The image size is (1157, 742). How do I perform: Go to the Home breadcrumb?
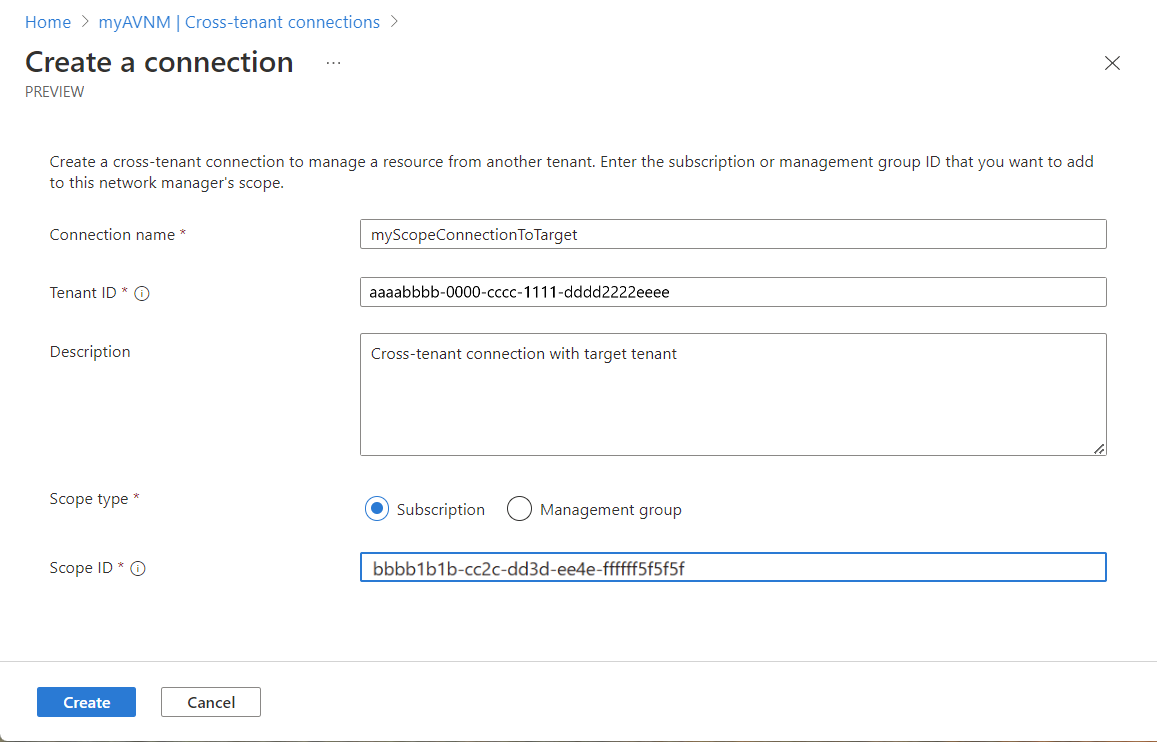(48, 22)
